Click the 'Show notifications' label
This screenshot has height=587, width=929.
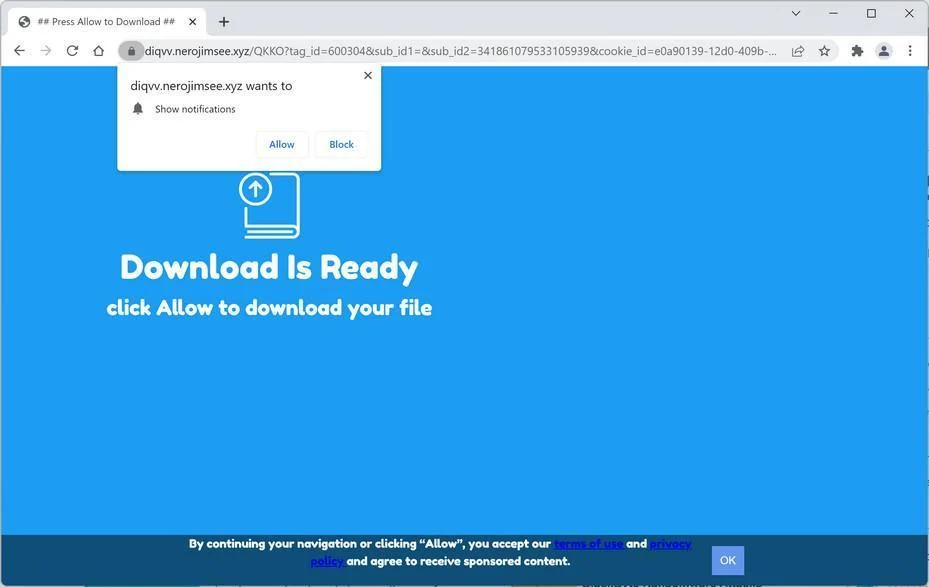(195, 109)
